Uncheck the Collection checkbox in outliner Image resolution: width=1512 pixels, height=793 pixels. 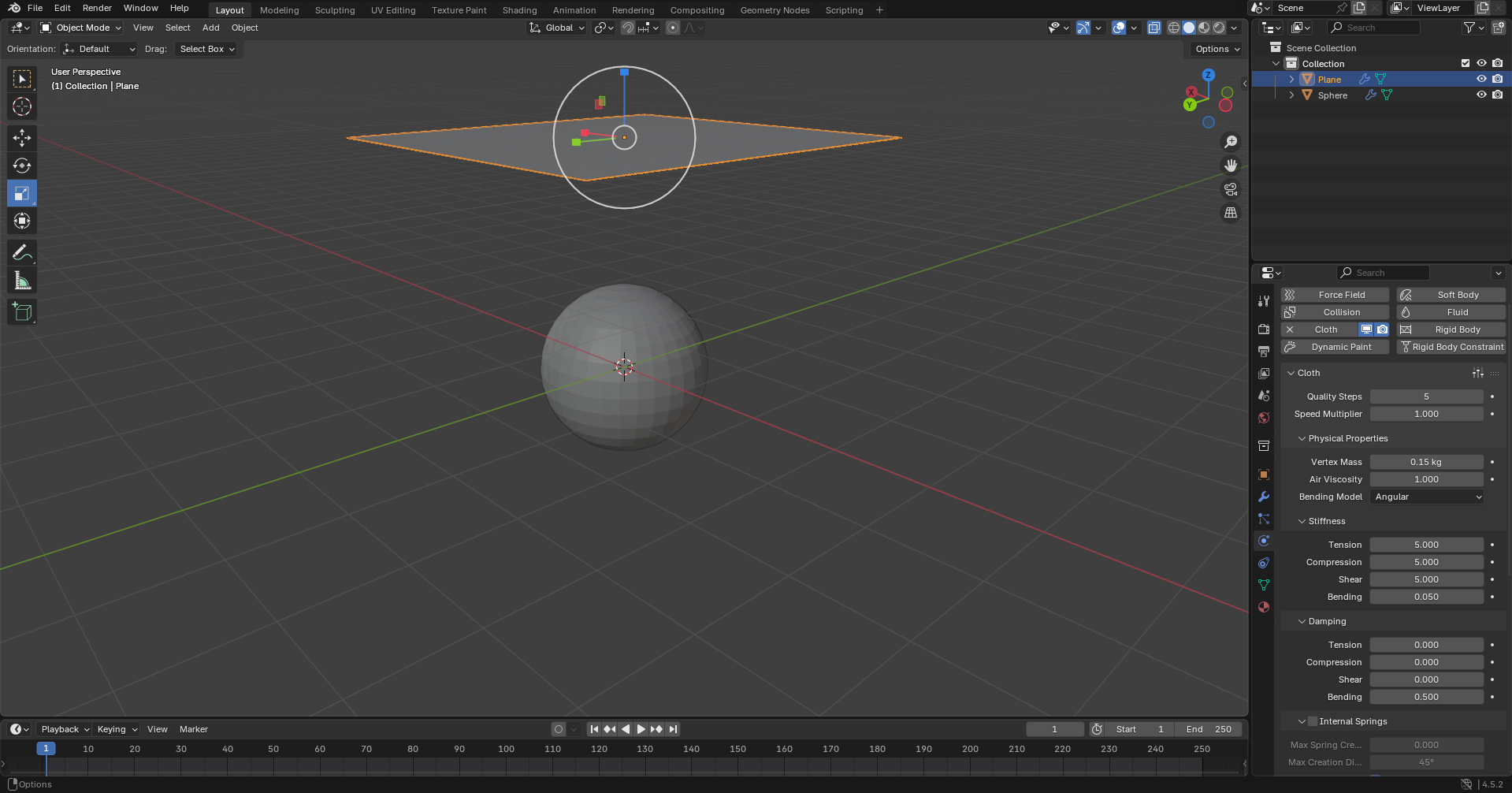click(1465, 63)
